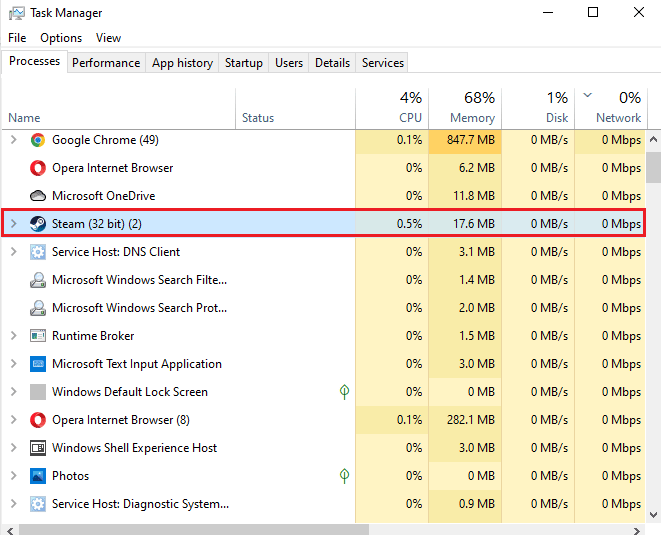Expand Microsoft Text Input Application
Viewport: 661px width, 535px height.
(x=13, y=363)
